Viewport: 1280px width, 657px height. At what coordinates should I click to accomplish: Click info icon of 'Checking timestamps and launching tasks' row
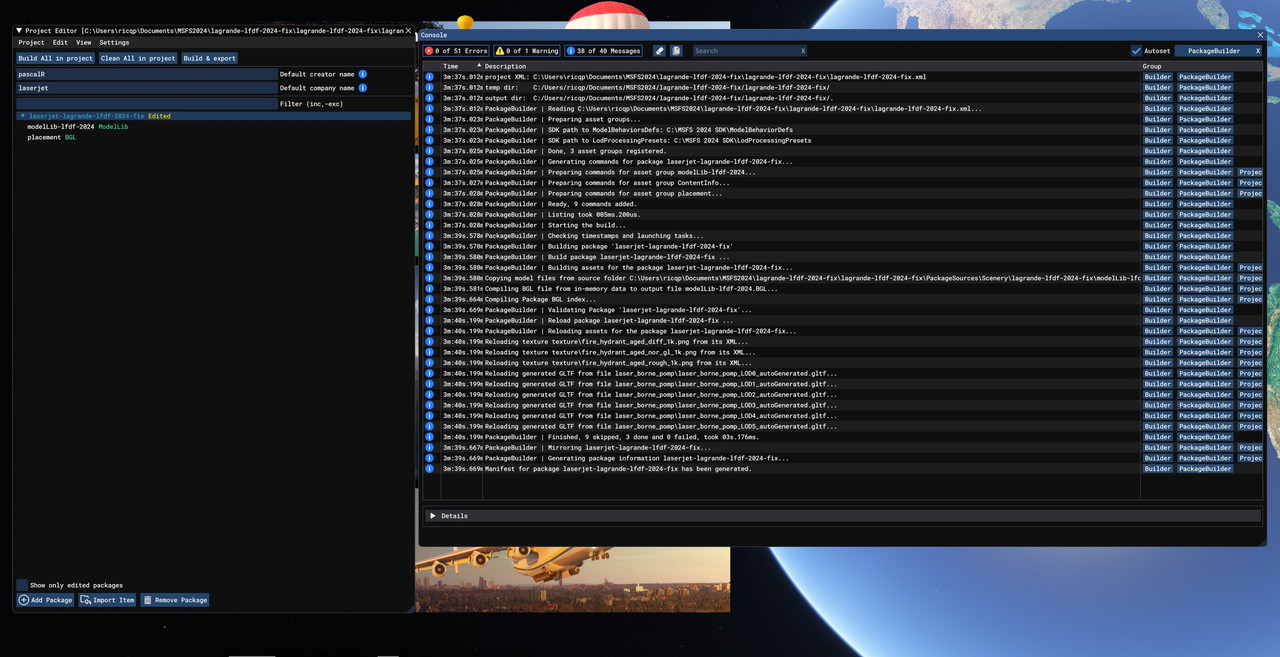[x=430, y=236]
